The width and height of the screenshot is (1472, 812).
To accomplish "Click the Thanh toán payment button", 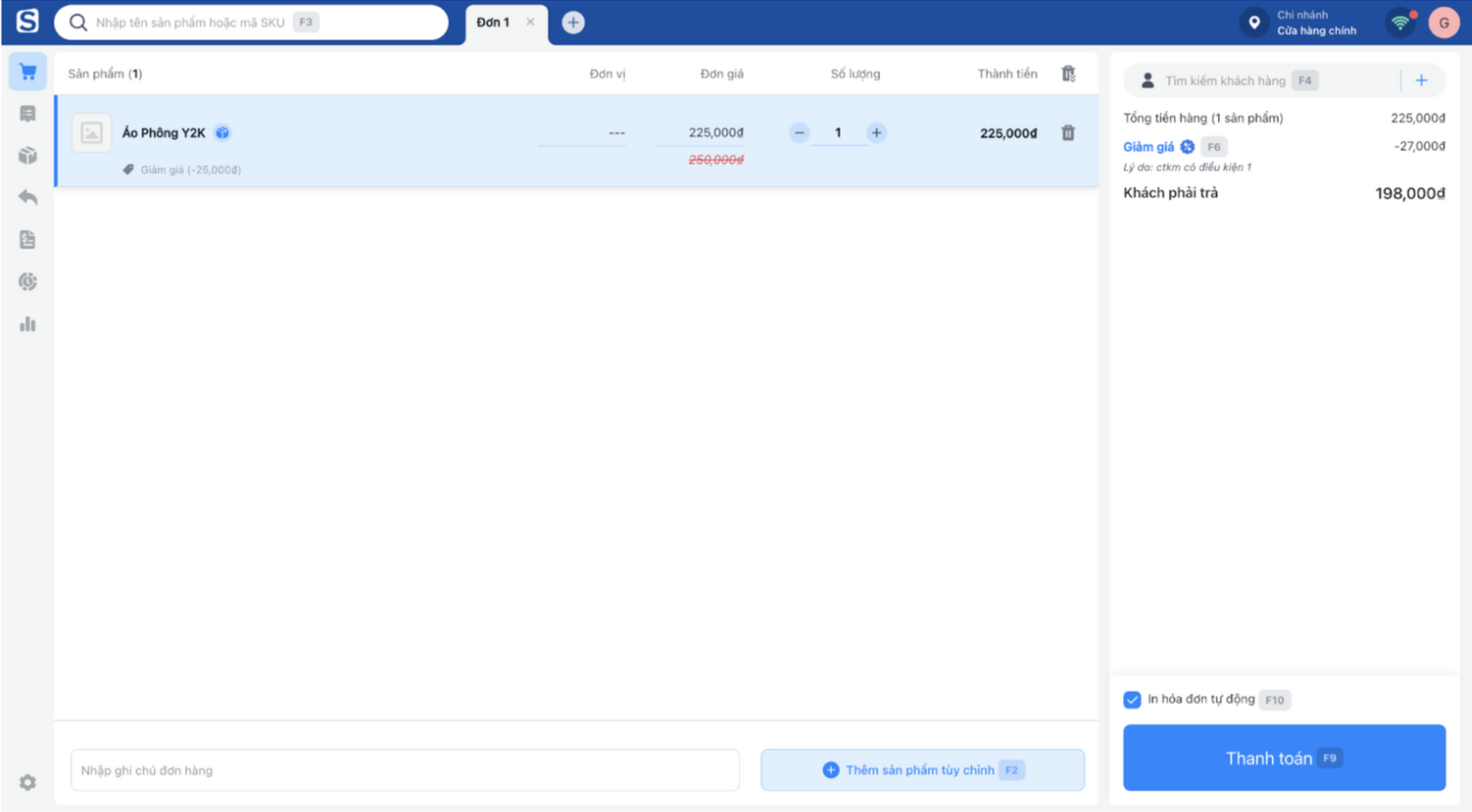I will (1284, 757).
